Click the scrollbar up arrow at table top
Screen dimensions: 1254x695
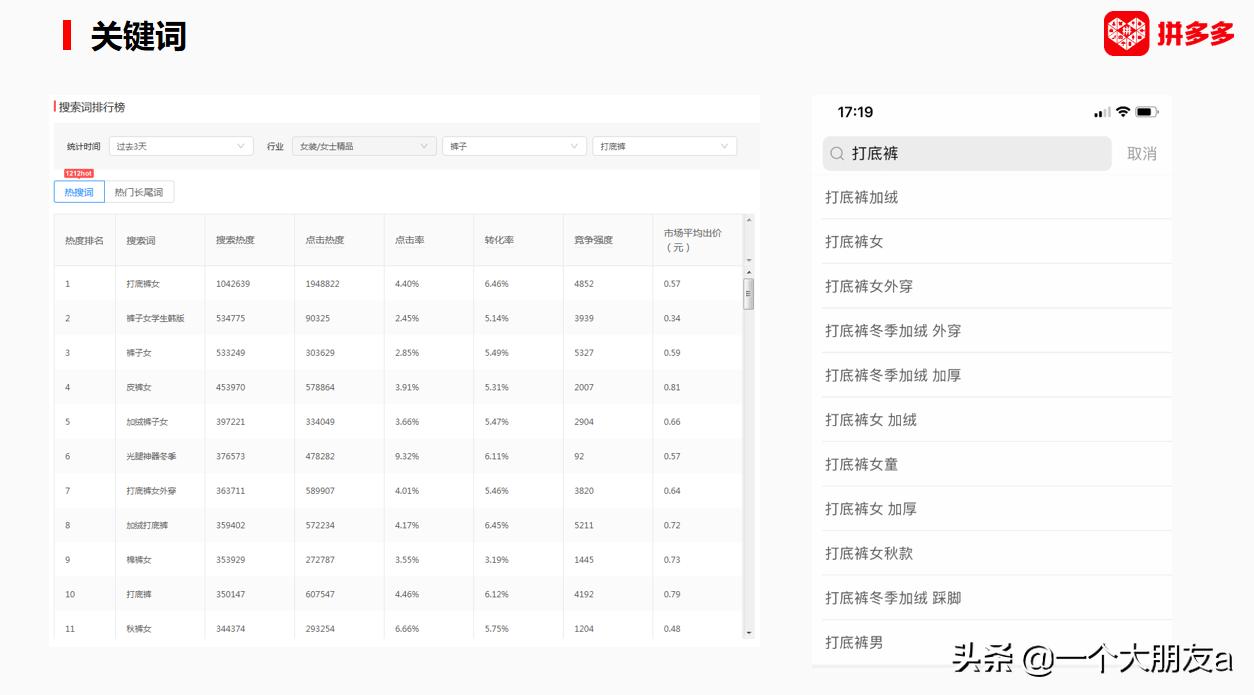748,220
